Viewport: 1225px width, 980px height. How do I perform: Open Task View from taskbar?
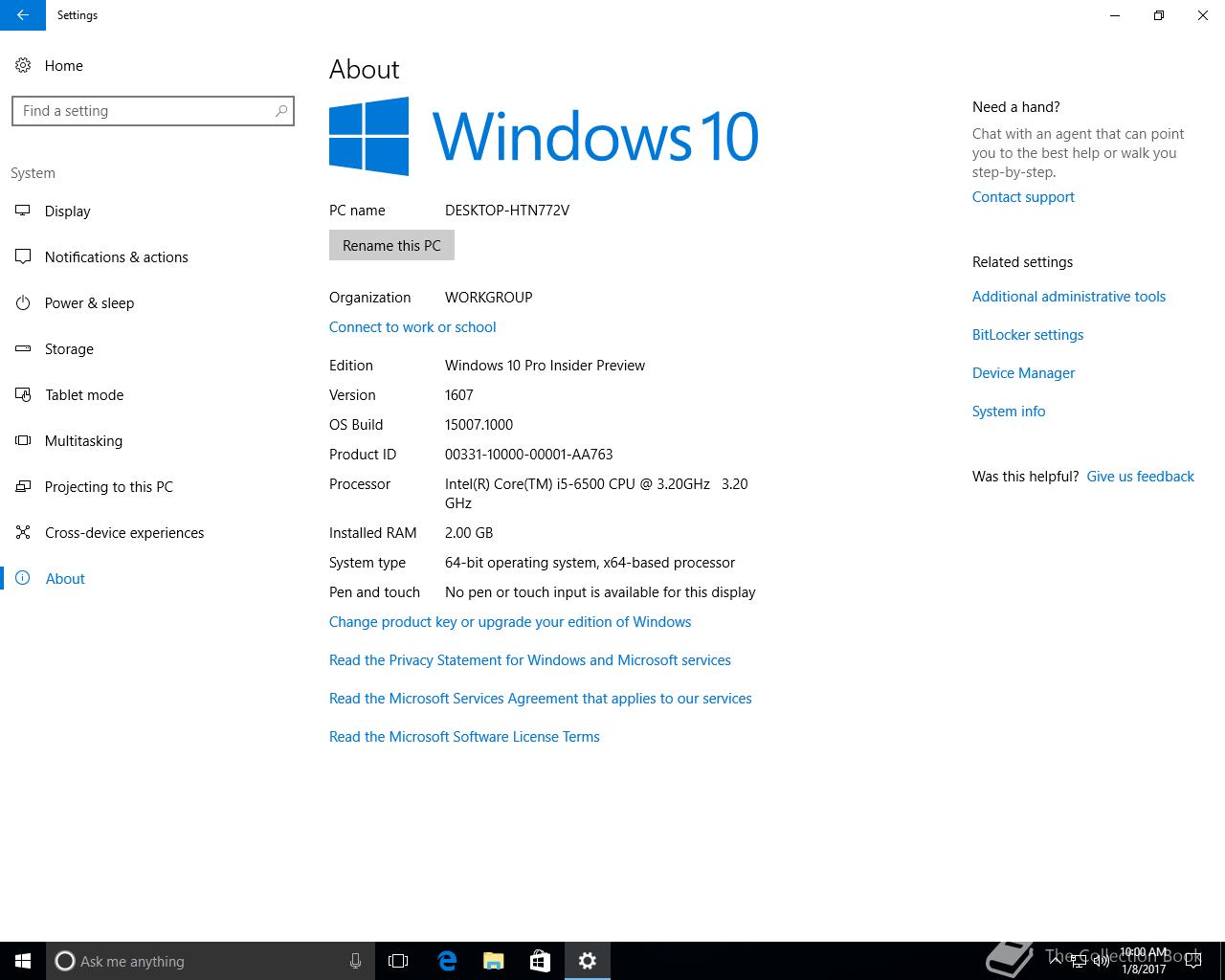pyautogui.click(x=398, y=961)
